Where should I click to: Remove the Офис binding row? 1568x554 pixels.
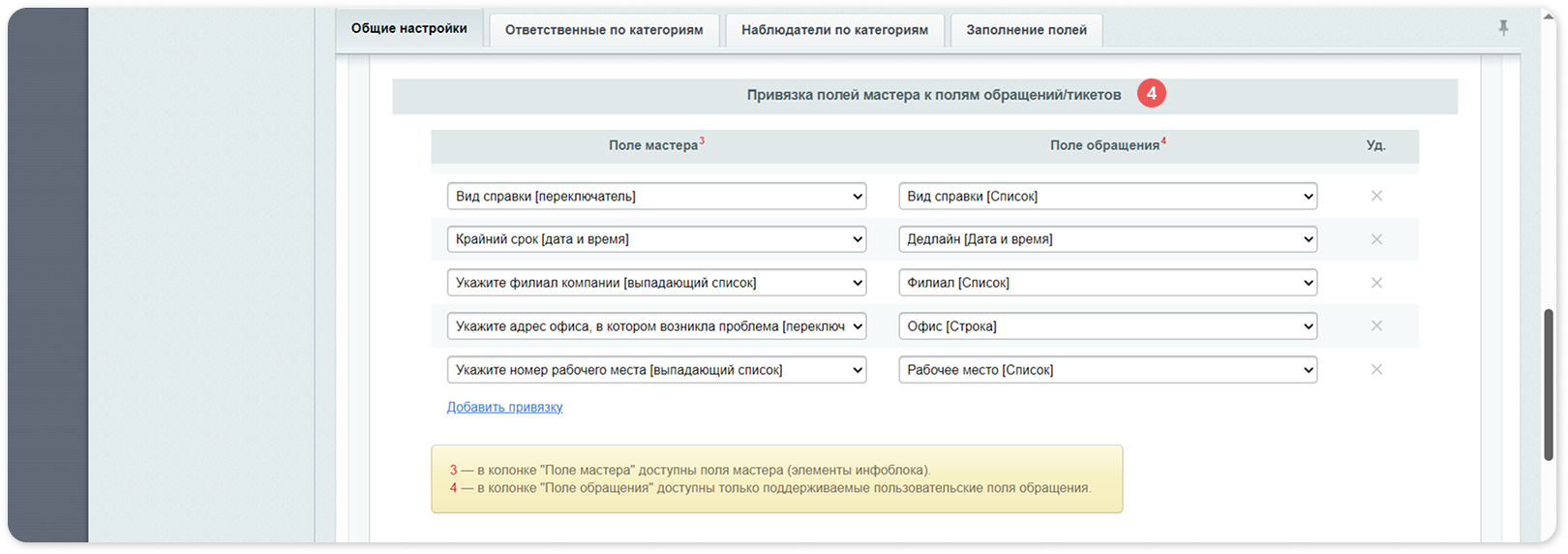pos(1376,325)
